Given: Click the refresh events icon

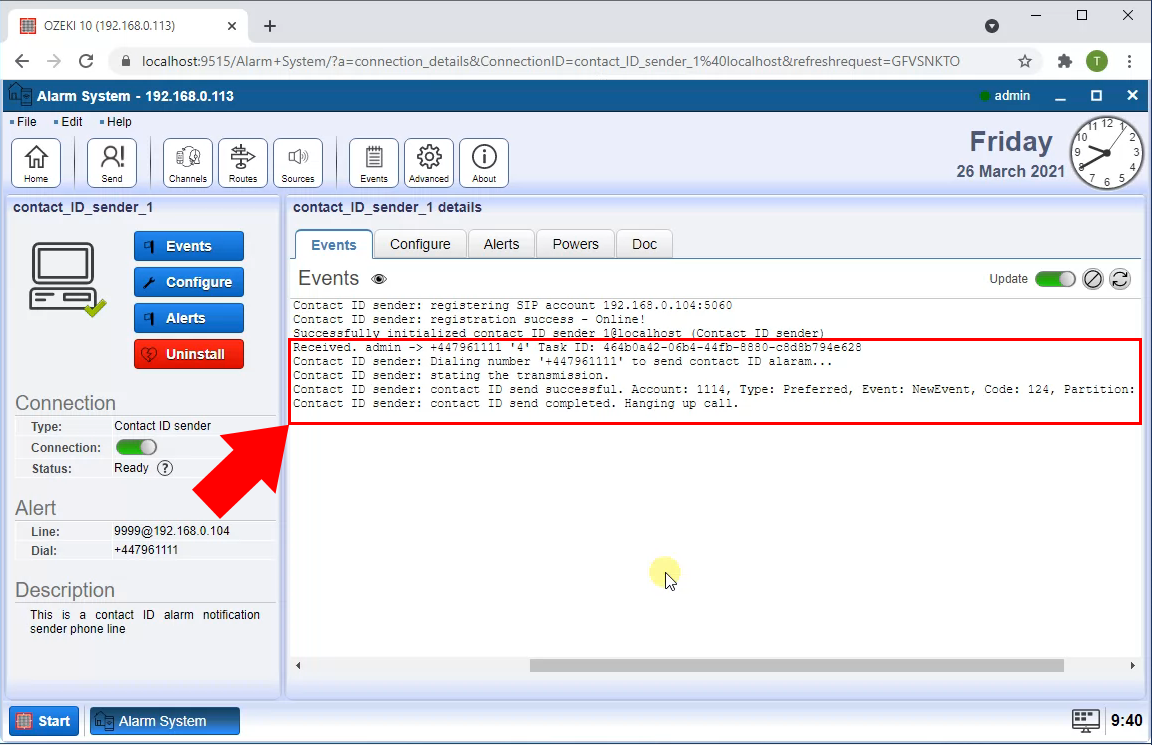Looking at the screenshot, I should (x=1120, y=279).
